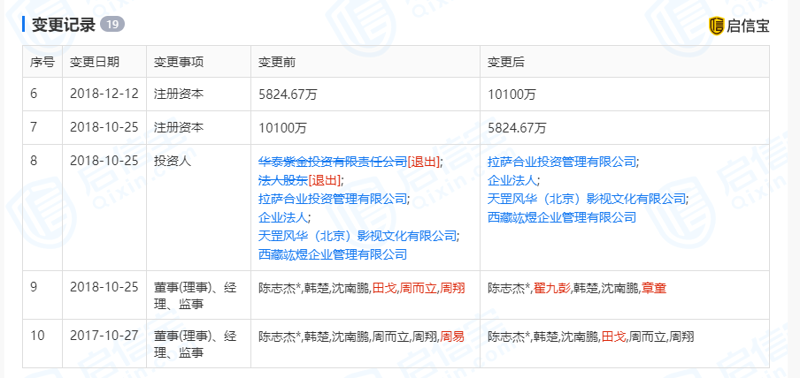Open 企业法人 link in 变更后 column

[x=512, y=180]
